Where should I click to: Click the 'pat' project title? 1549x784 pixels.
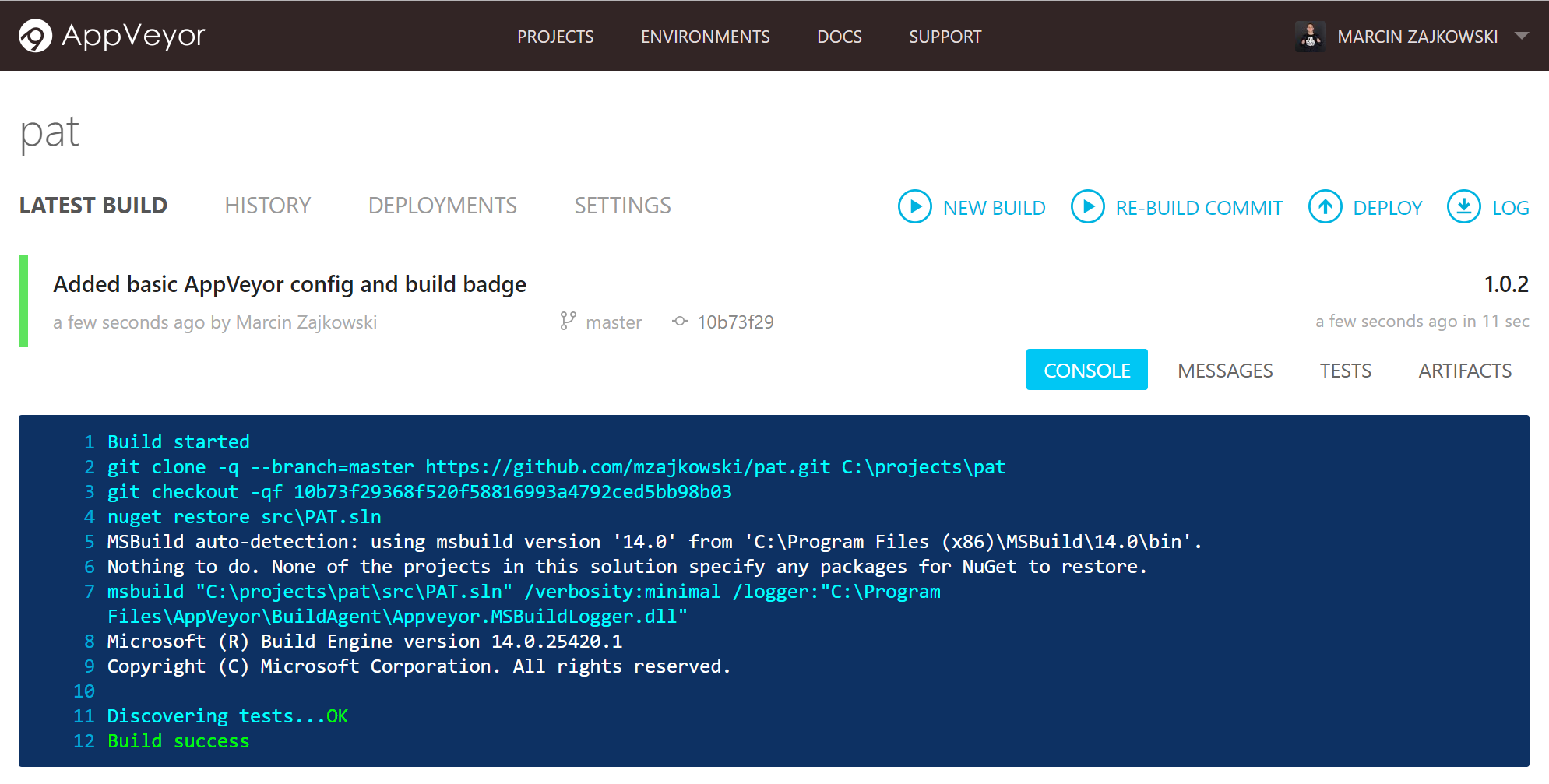click(49, 132)
